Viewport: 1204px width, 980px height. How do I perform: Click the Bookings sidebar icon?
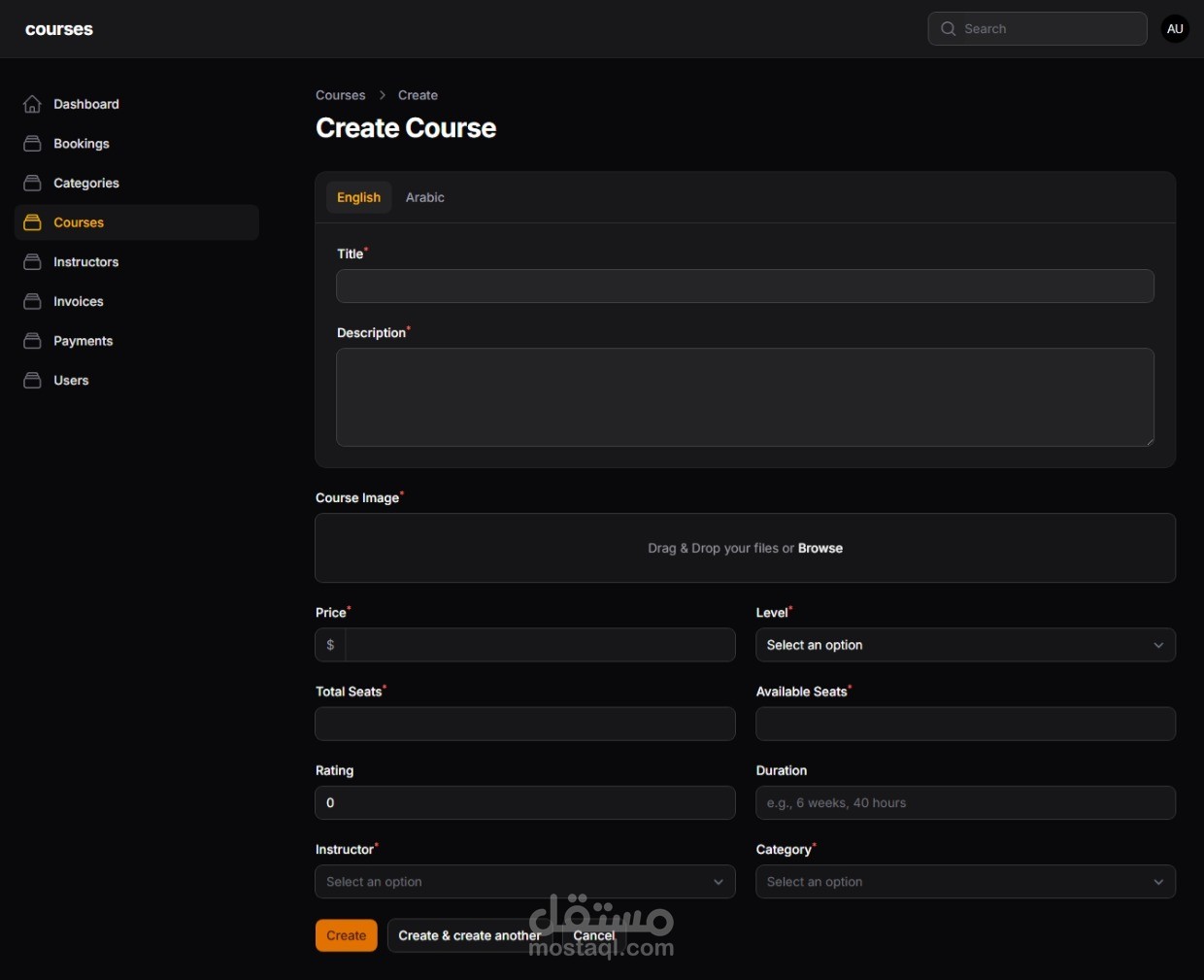[32, 144]
